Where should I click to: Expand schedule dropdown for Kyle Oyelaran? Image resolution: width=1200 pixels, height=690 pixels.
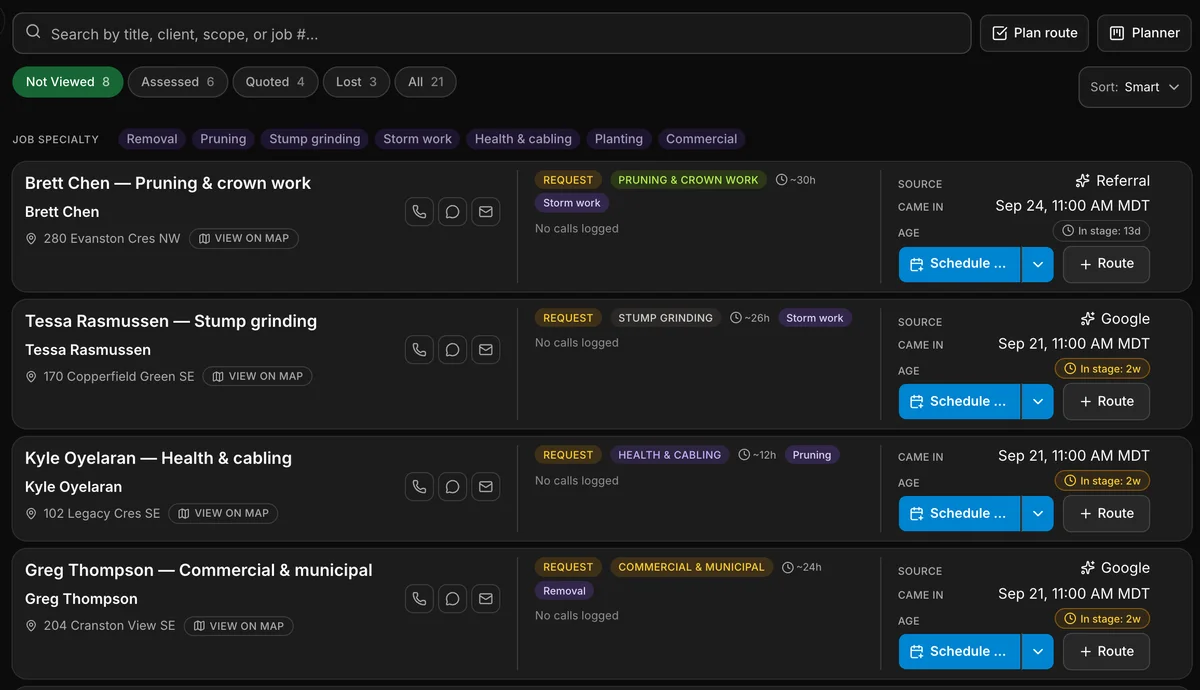tap(1037, 514)
